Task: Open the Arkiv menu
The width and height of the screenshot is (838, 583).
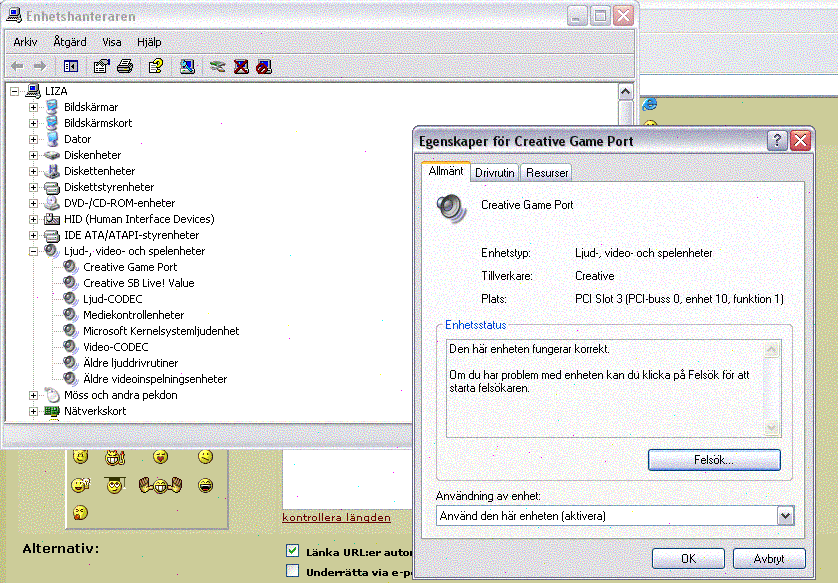Action: [x=25, y=42]
